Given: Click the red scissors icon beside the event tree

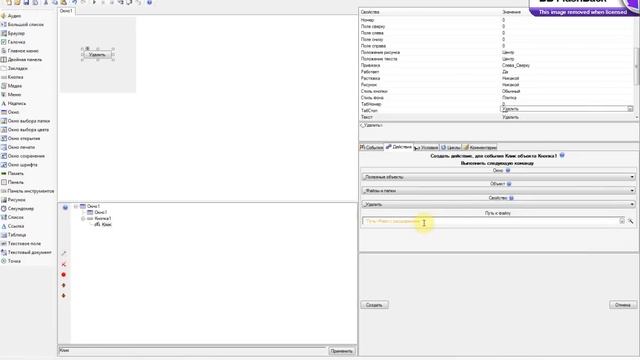Looking at the screenshot, I should point(63,264).
